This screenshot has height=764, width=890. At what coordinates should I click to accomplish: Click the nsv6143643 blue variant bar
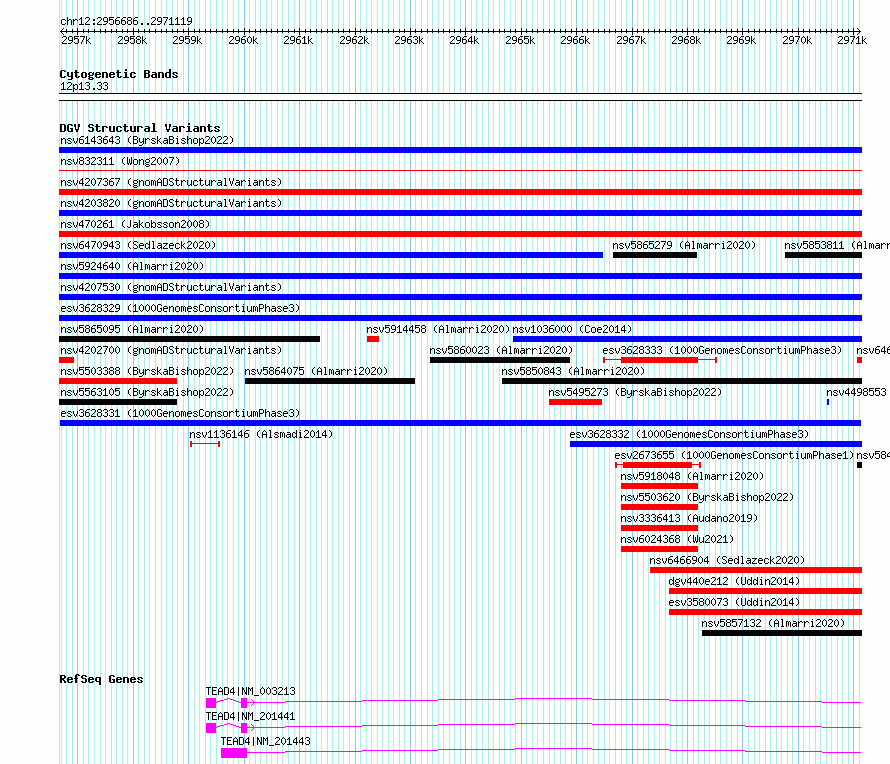click(x=460, y=150)
